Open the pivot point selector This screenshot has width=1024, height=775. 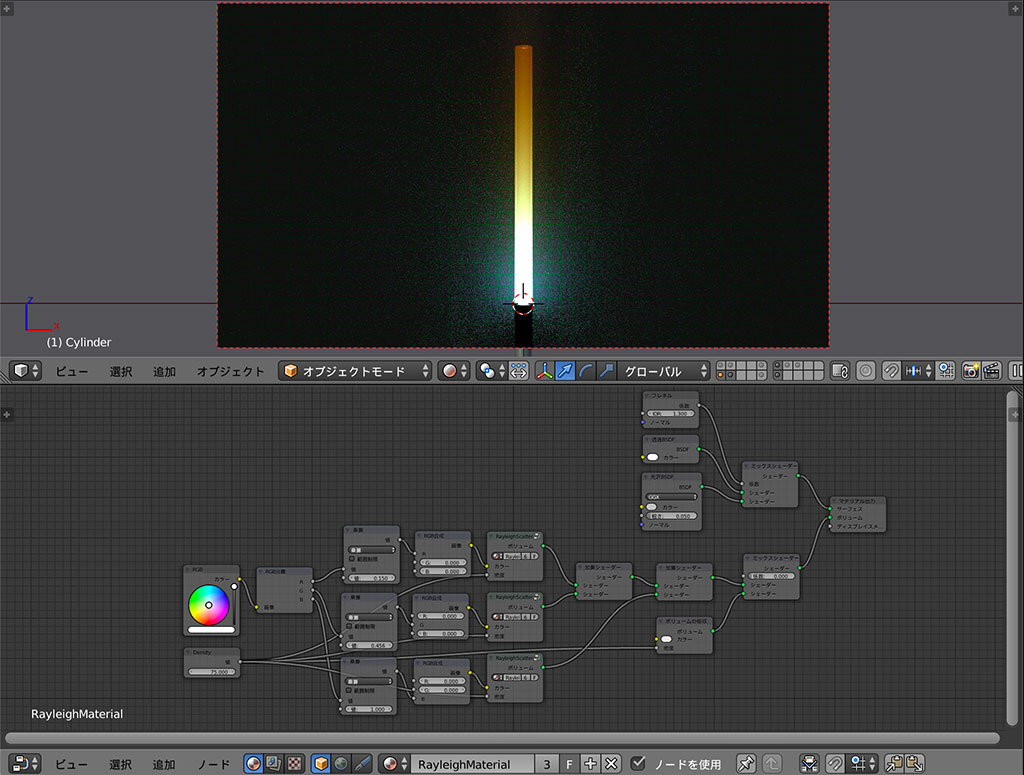click(492, 371)
